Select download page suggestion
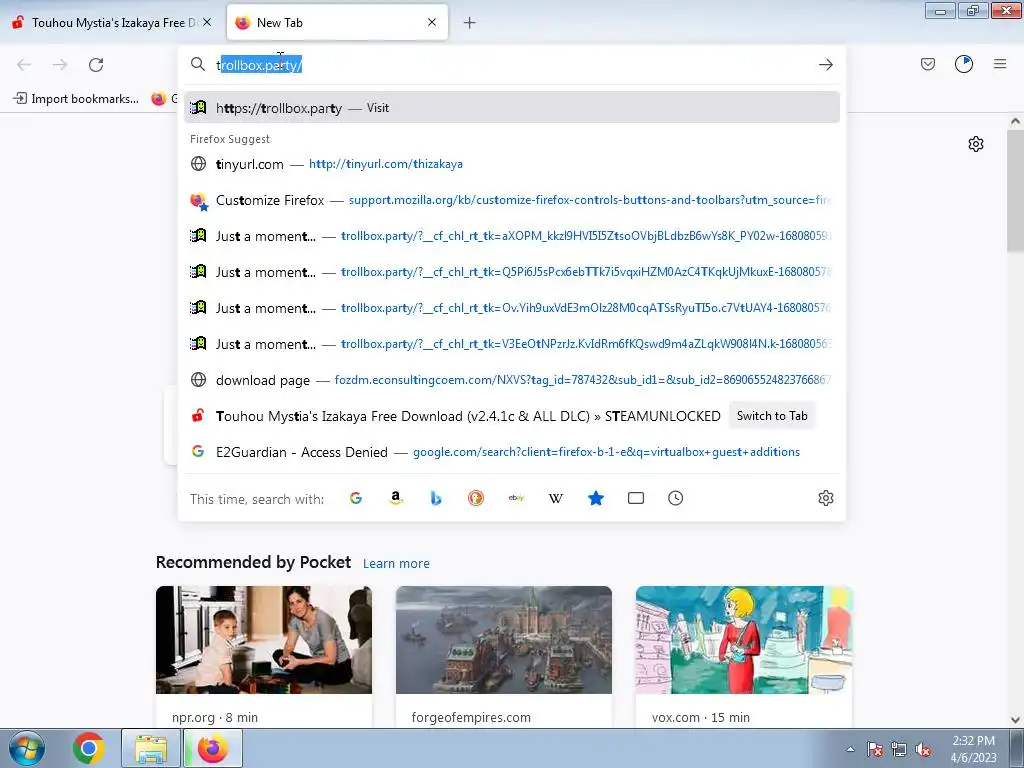The height and width of the screenshot is (768, 1024). [x=512, y=379]
